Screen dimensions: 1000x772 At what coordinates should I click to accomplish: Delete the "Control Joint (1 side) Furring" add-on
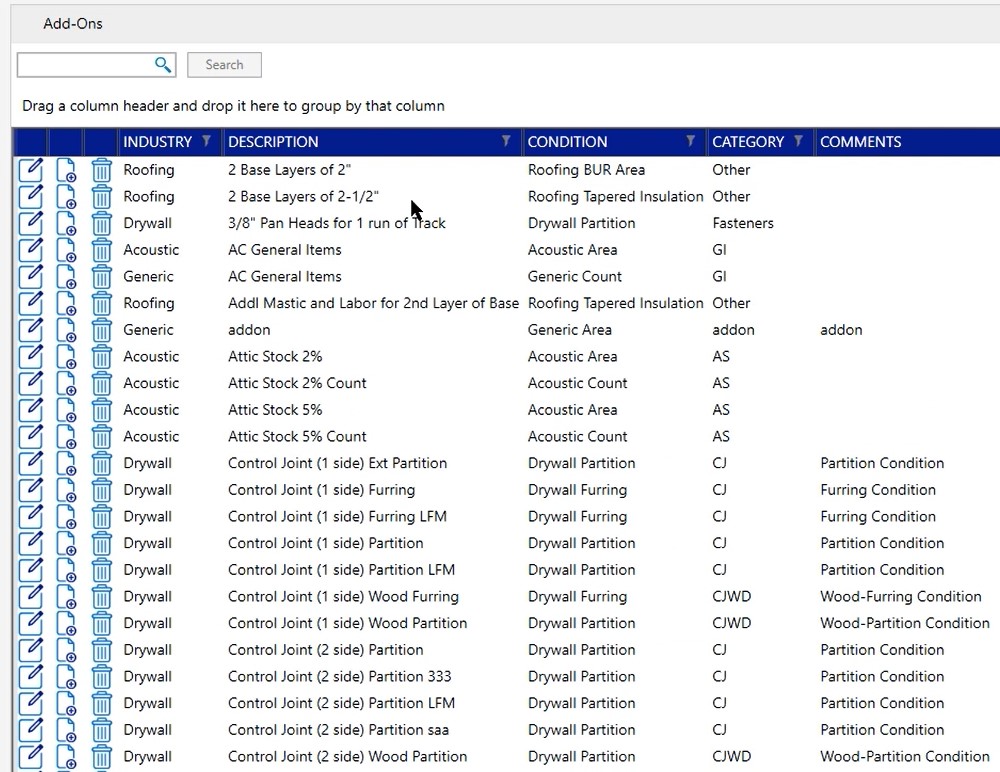point(101,490)
